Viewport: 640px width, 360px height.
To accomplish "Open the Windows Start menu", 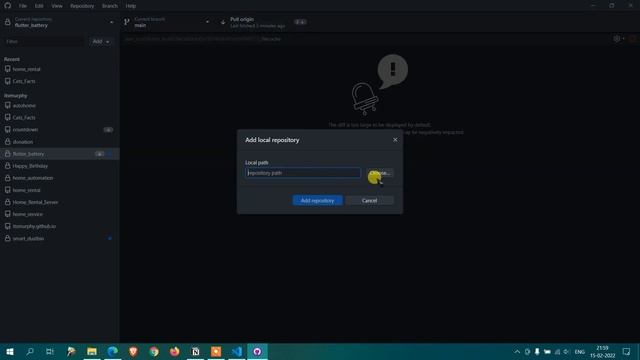I will 10,351.
